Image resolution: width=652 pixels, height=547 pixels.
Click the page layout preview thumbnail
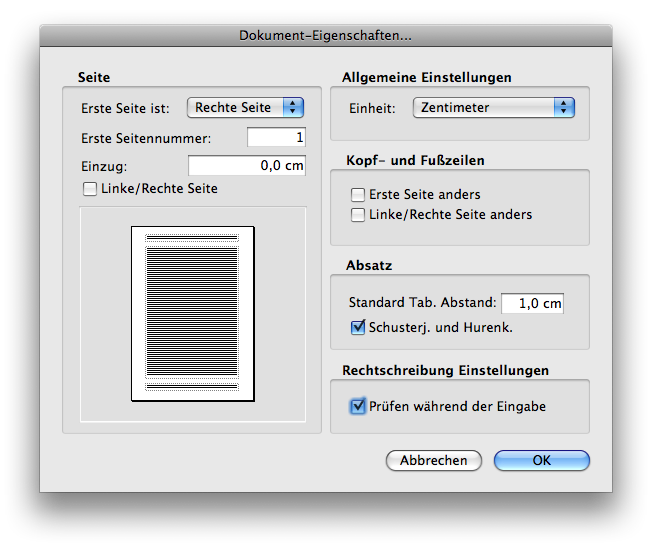tap(193, 313)
